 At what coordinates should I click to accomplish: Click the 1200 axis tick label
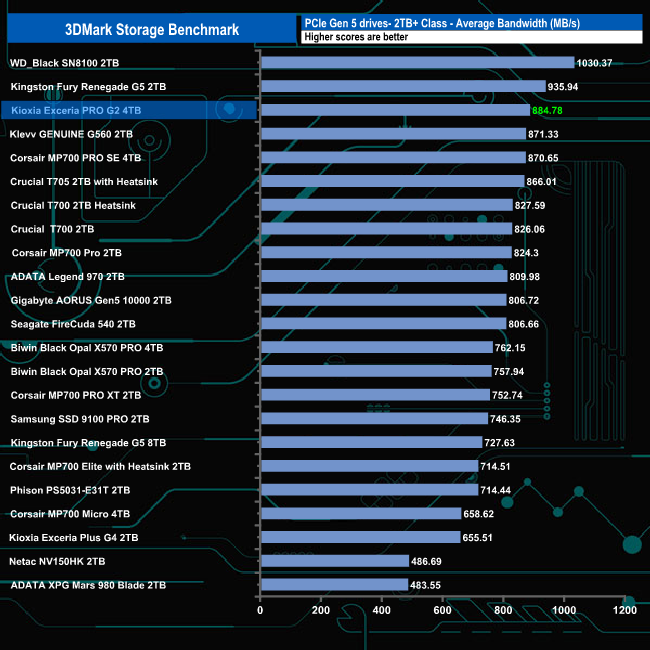click(x=625, y=611)
